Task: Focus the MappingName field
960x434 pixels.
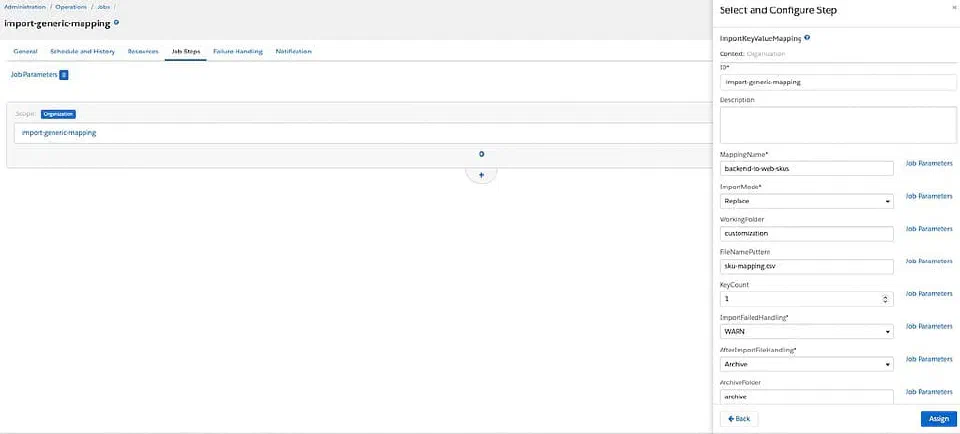Action: point(806,168)
